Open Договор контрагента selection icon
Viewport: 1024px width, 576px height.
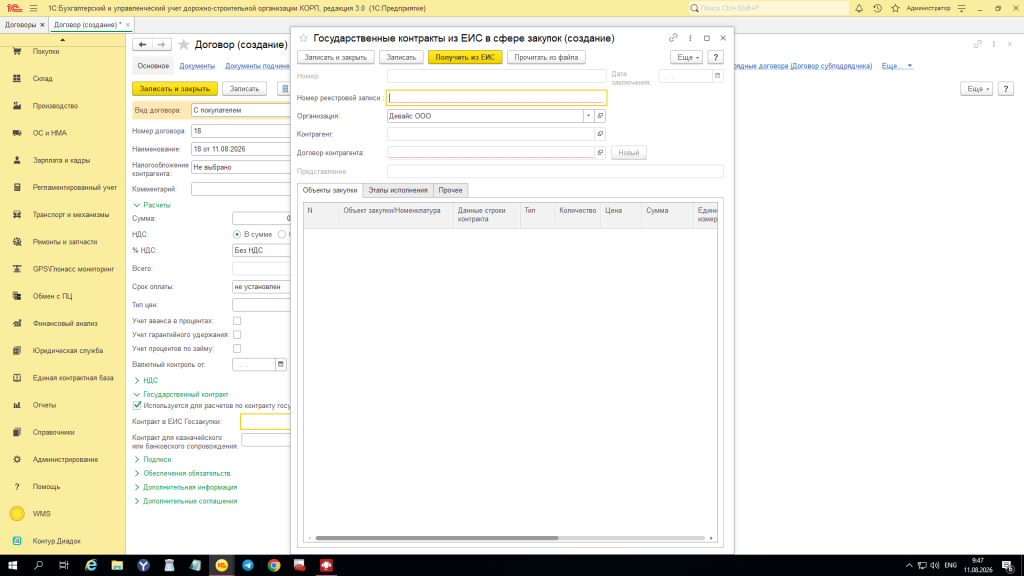pyautogui.click(x=600, y=152)
